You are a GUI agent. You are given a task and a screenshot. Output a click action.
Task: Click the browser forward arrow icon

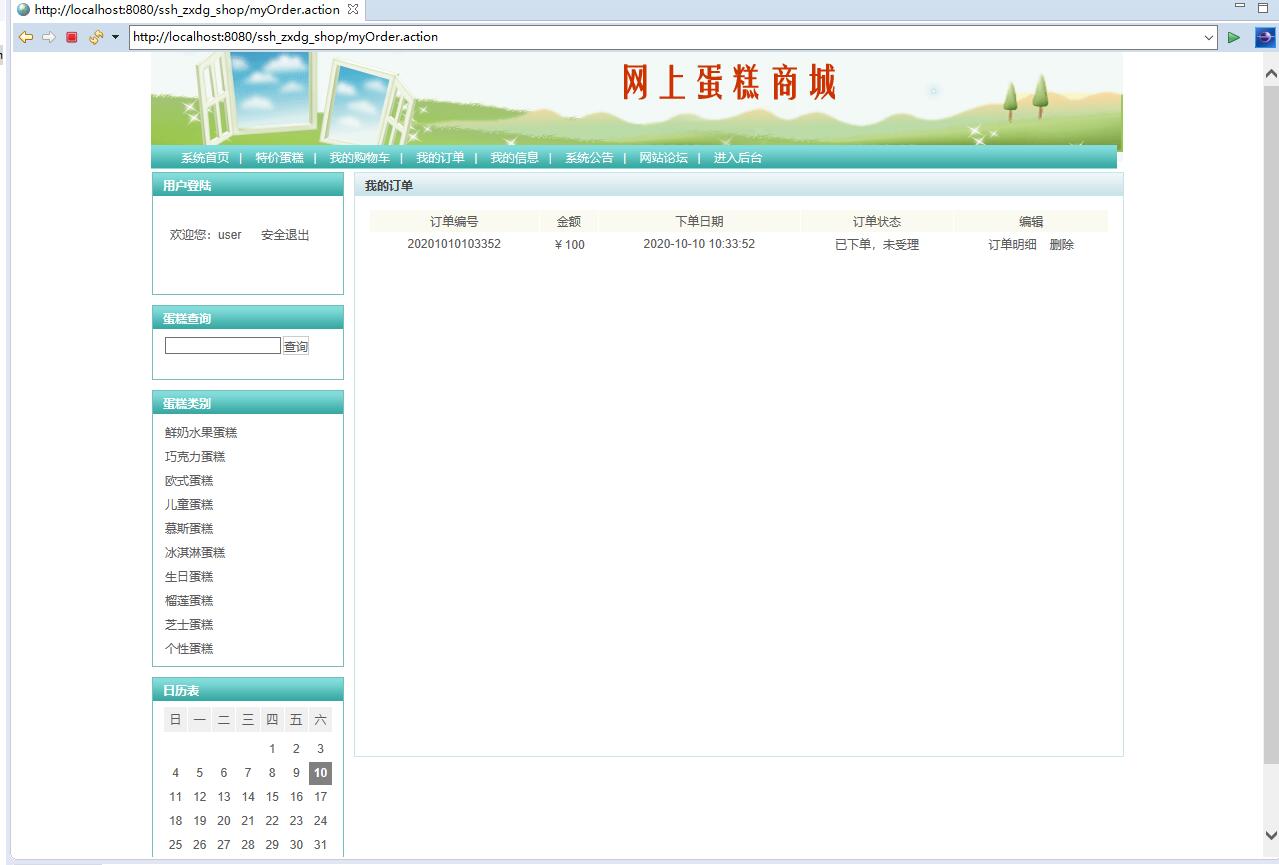(48, 37)
